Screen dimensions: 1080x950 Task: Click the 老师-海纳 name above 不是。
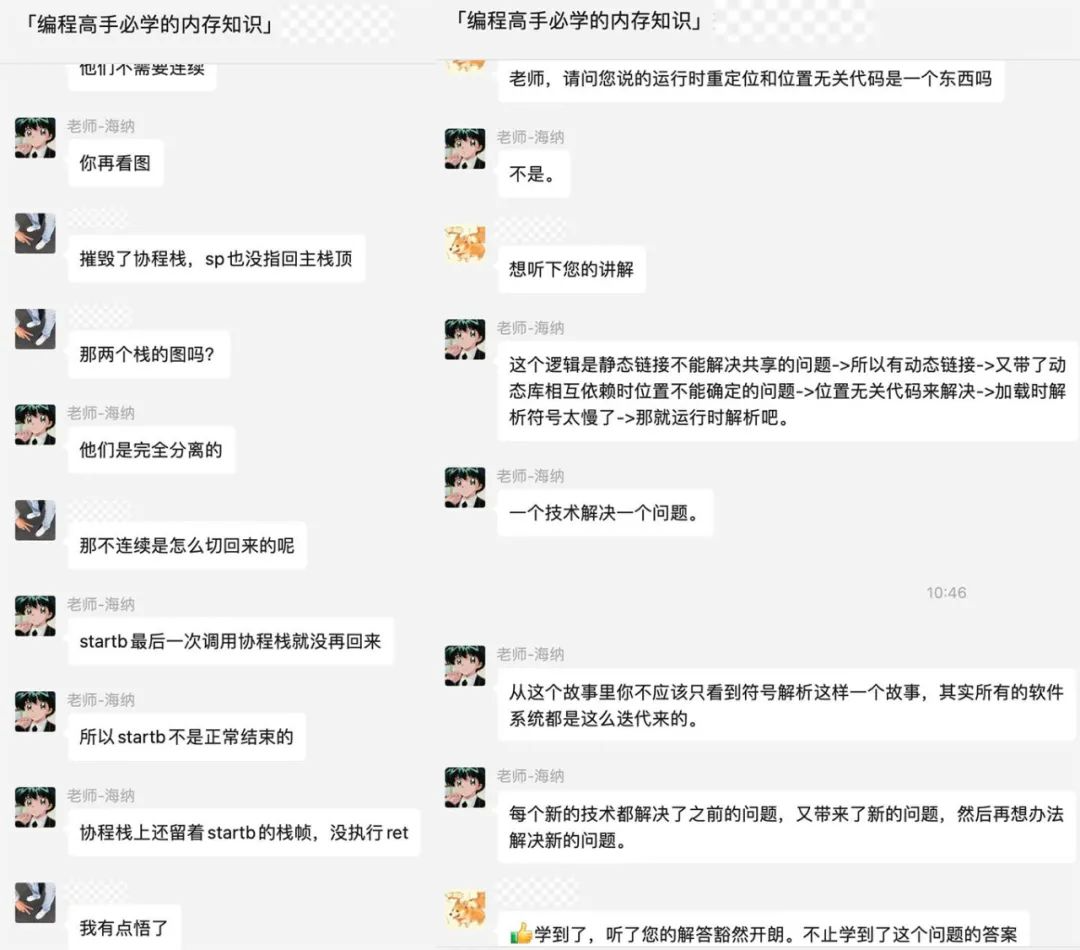530,137
